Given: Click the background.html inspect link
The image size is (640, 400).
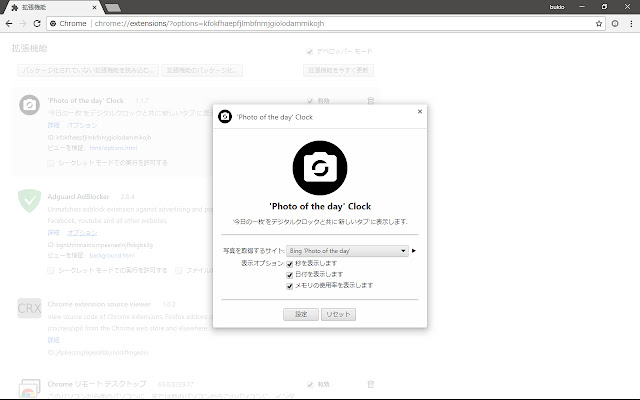Looking at the screenshot, I should click(x=112, y=256).
